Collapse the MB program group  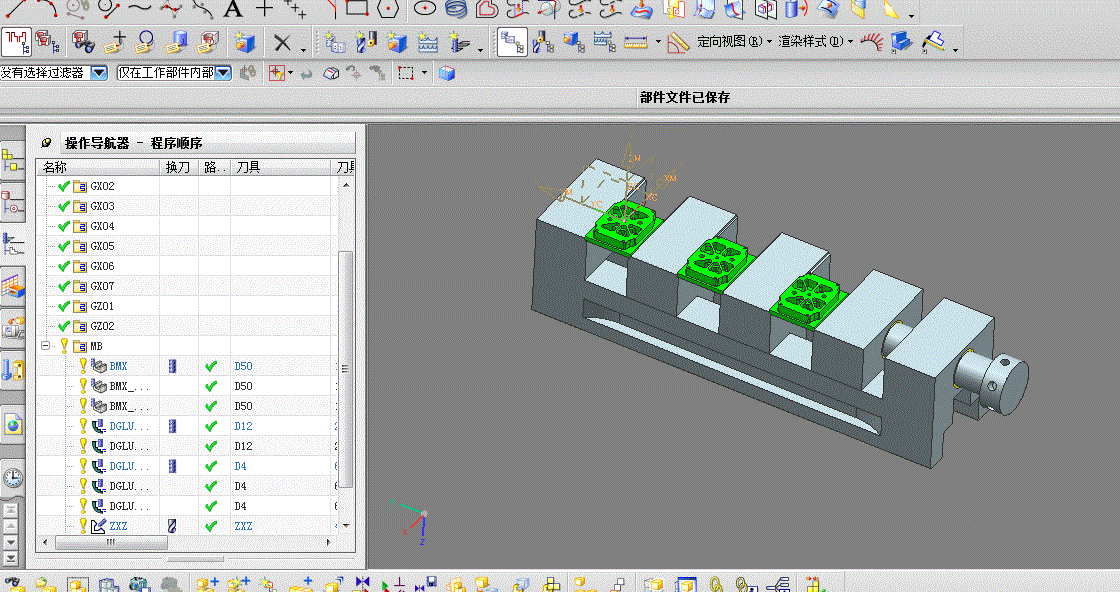45,346
